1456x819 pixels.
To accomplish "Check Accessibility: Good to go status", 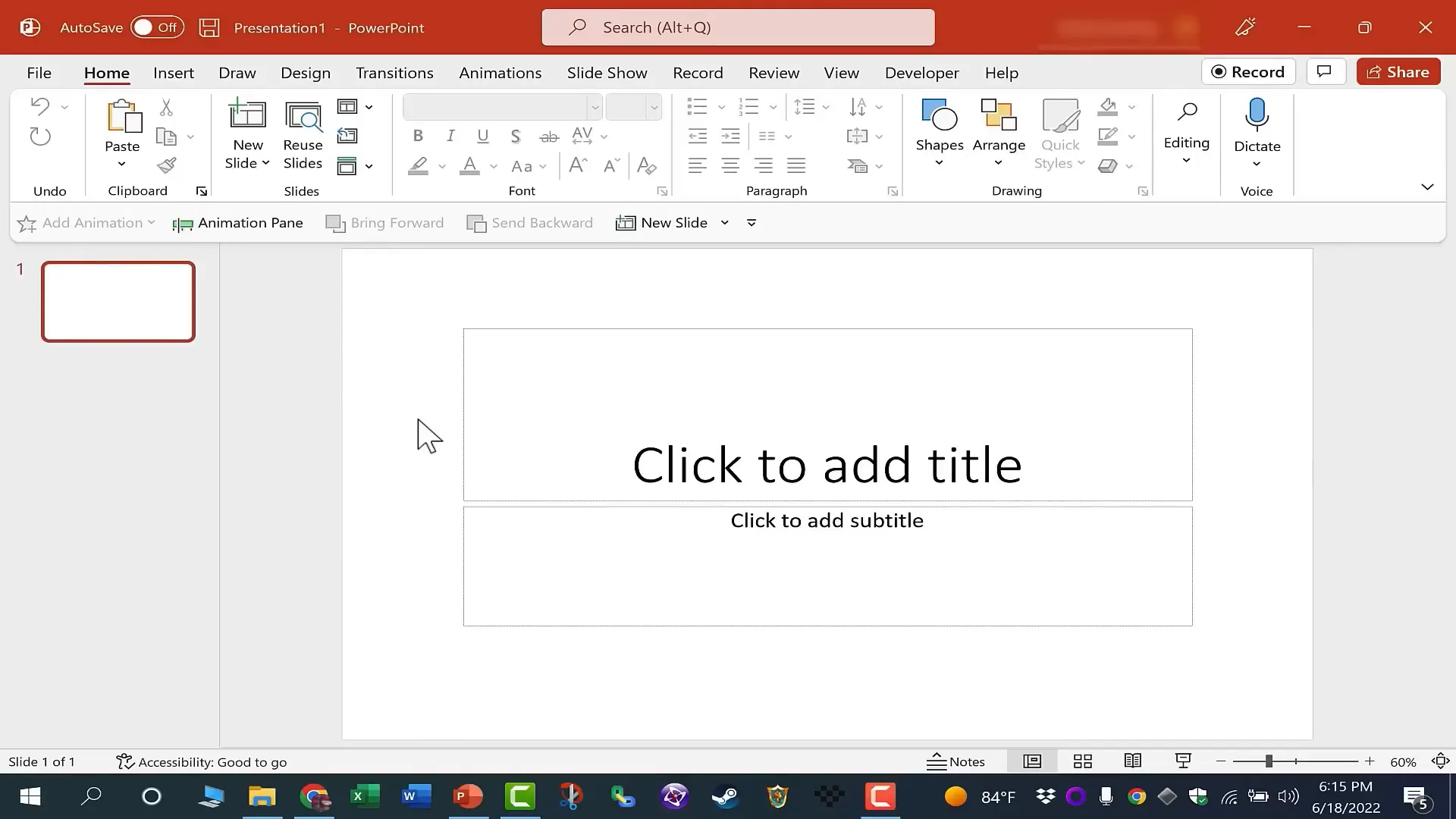I will pyautogui.click(x=202, y=761).
